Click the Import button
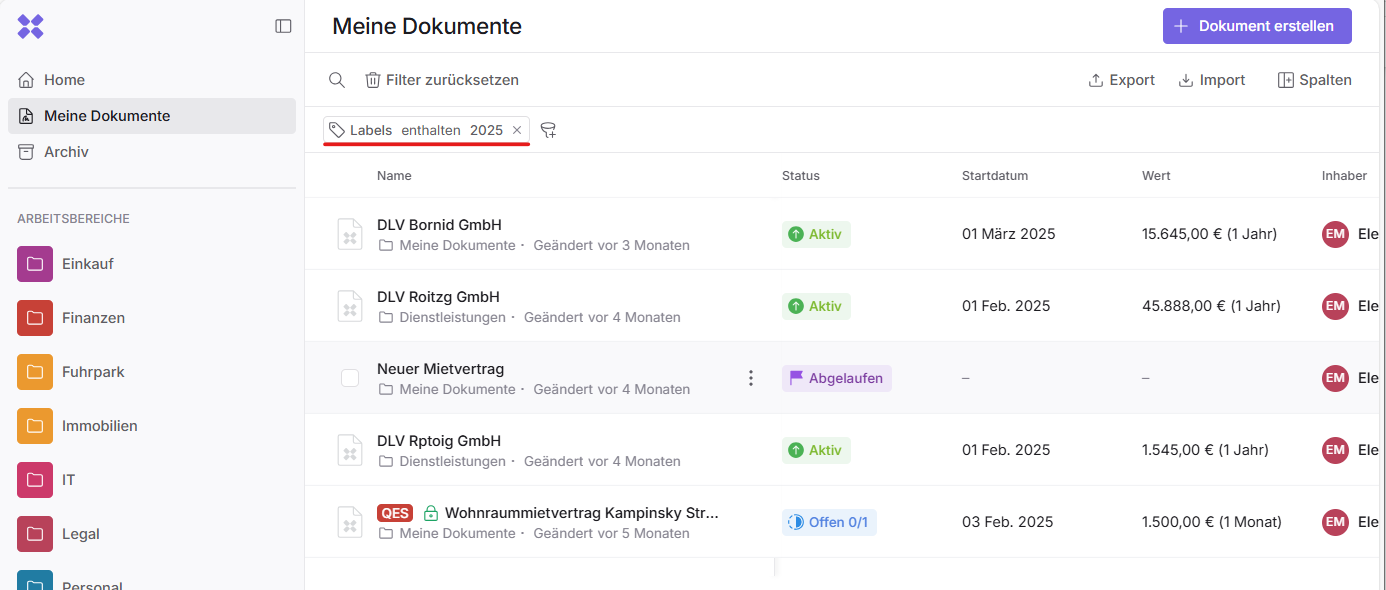The height and width of the screenshot is (590, 1386). tap(1211, 80)
